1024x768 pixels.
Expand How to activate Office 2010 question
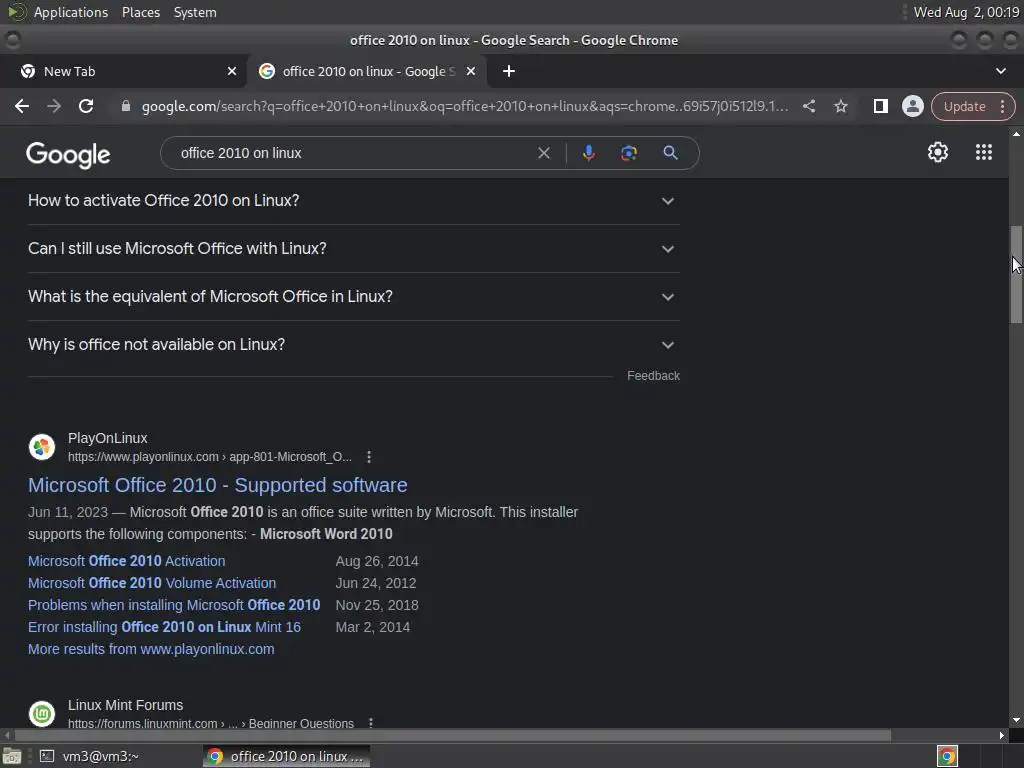click(x=353, y=200)
